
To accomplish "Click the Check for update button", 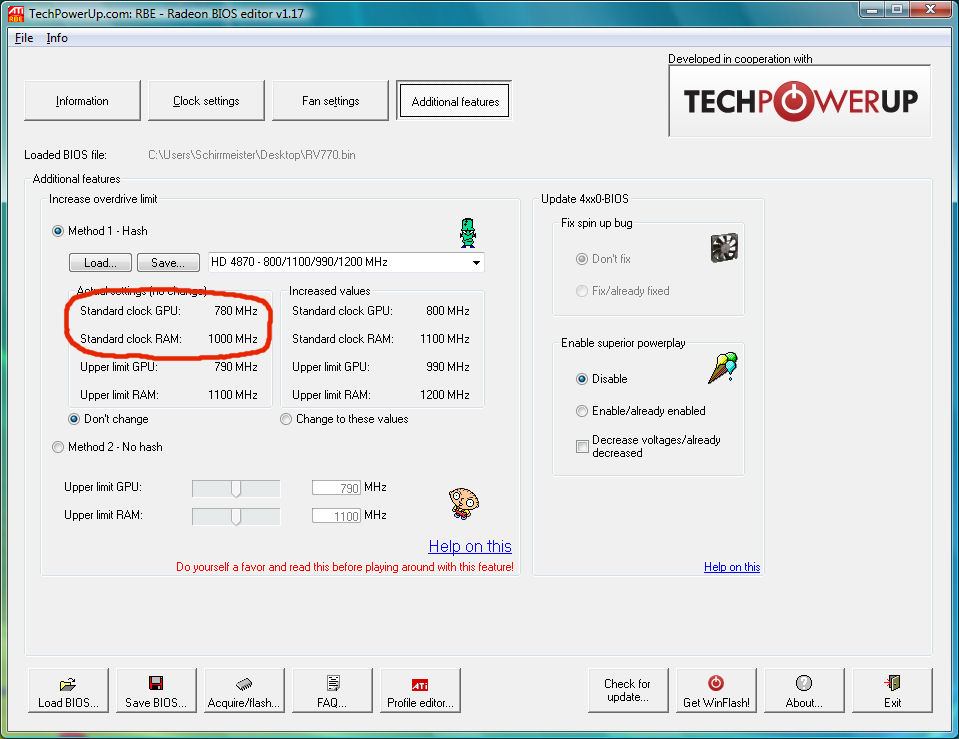I will click(628, 691).
